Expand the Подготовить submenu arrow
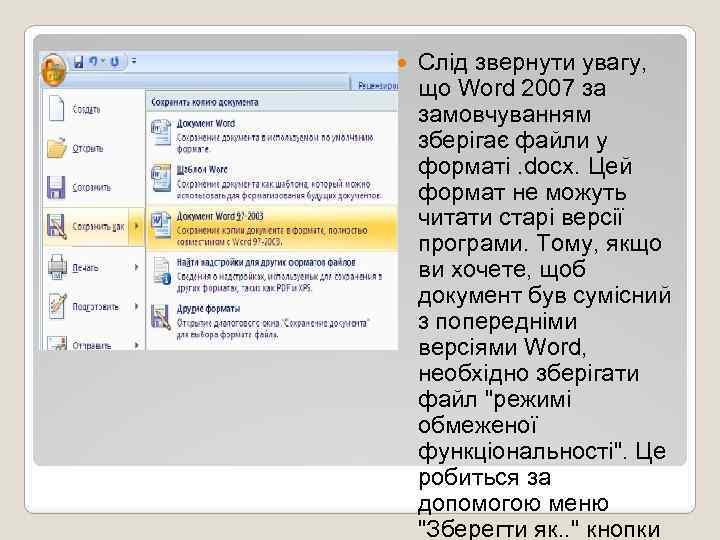The image size is (720, 540). coord(136,306)
